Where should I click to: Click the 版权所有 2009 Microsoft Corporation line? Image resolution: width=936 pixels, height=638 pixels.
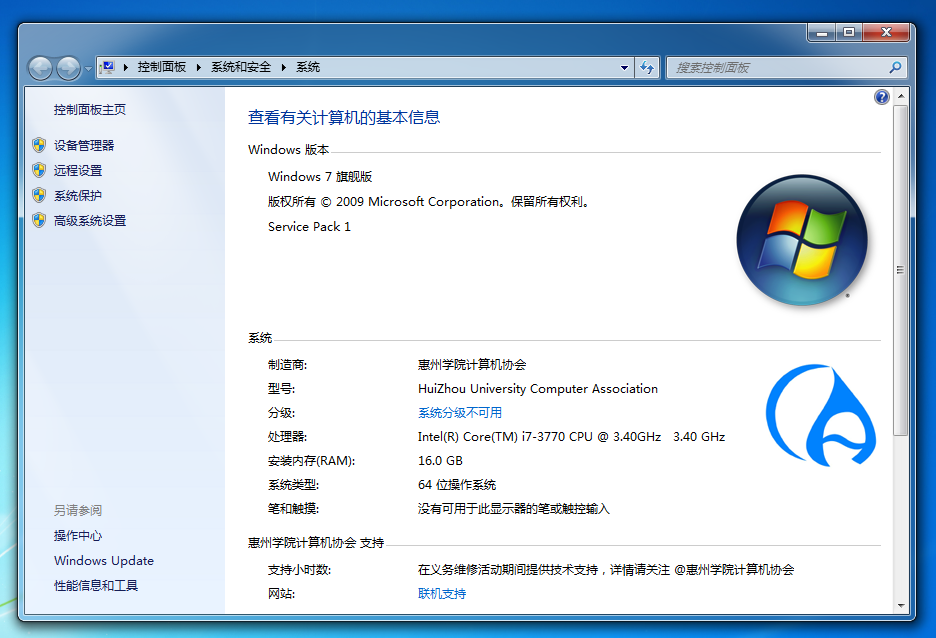429,202
